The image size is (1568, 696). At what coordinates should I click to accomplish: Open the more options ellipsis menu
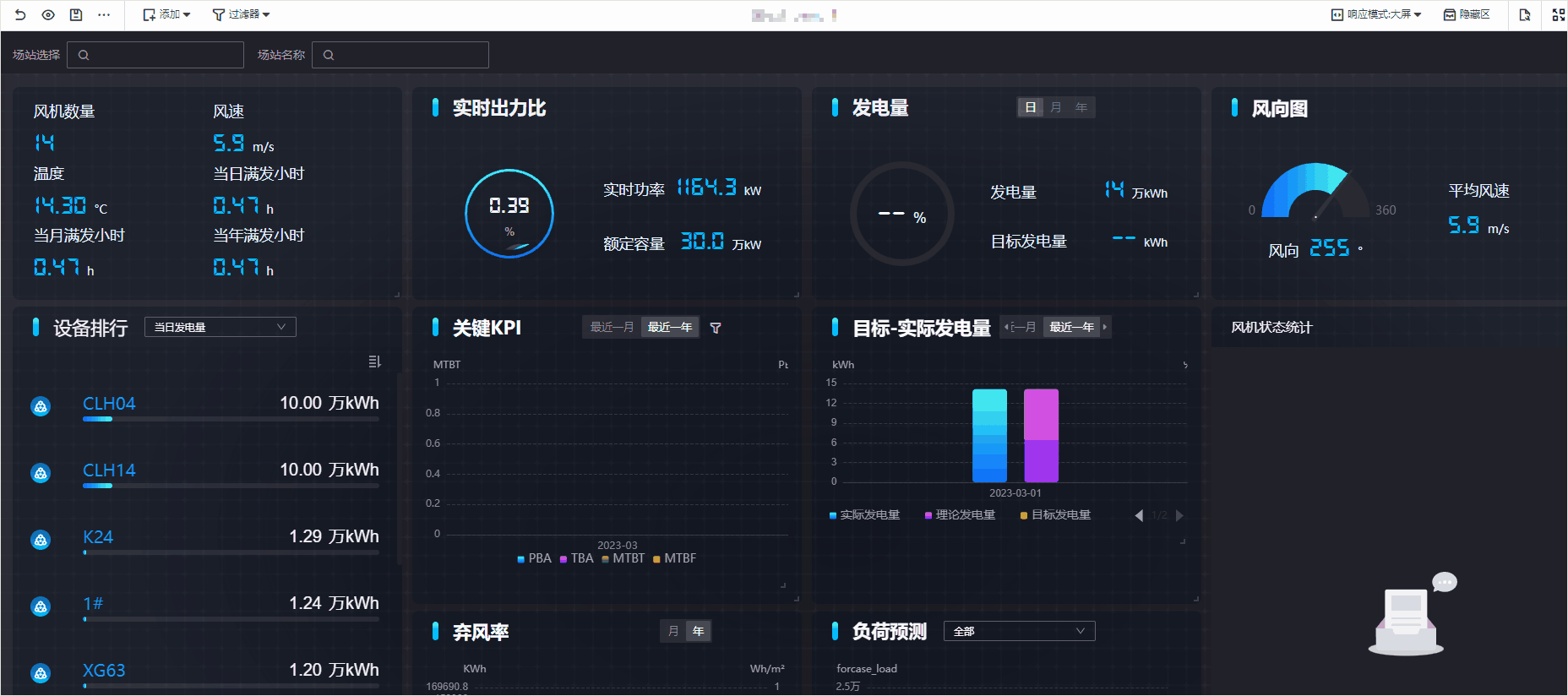pos(104,14)
